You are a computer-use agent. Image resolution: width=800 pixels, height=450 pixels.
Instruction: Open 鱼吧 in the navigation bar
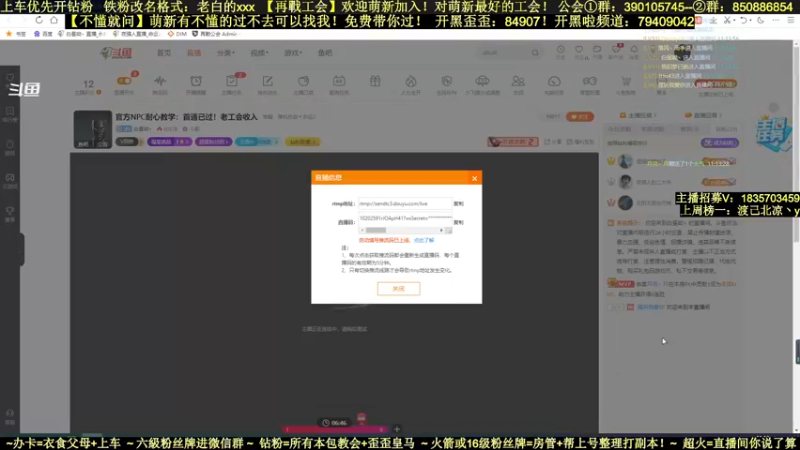click(x=325, y=53)
